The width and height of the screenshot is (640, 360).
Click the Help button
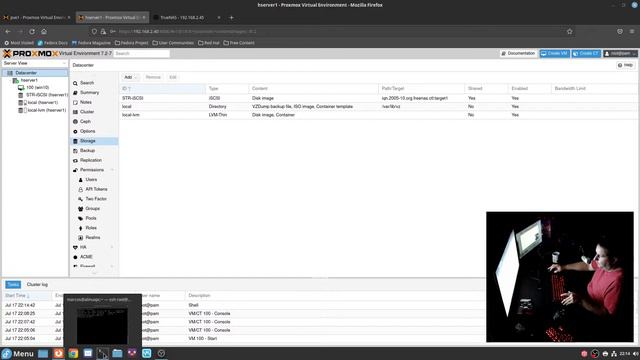pos(625,65)
